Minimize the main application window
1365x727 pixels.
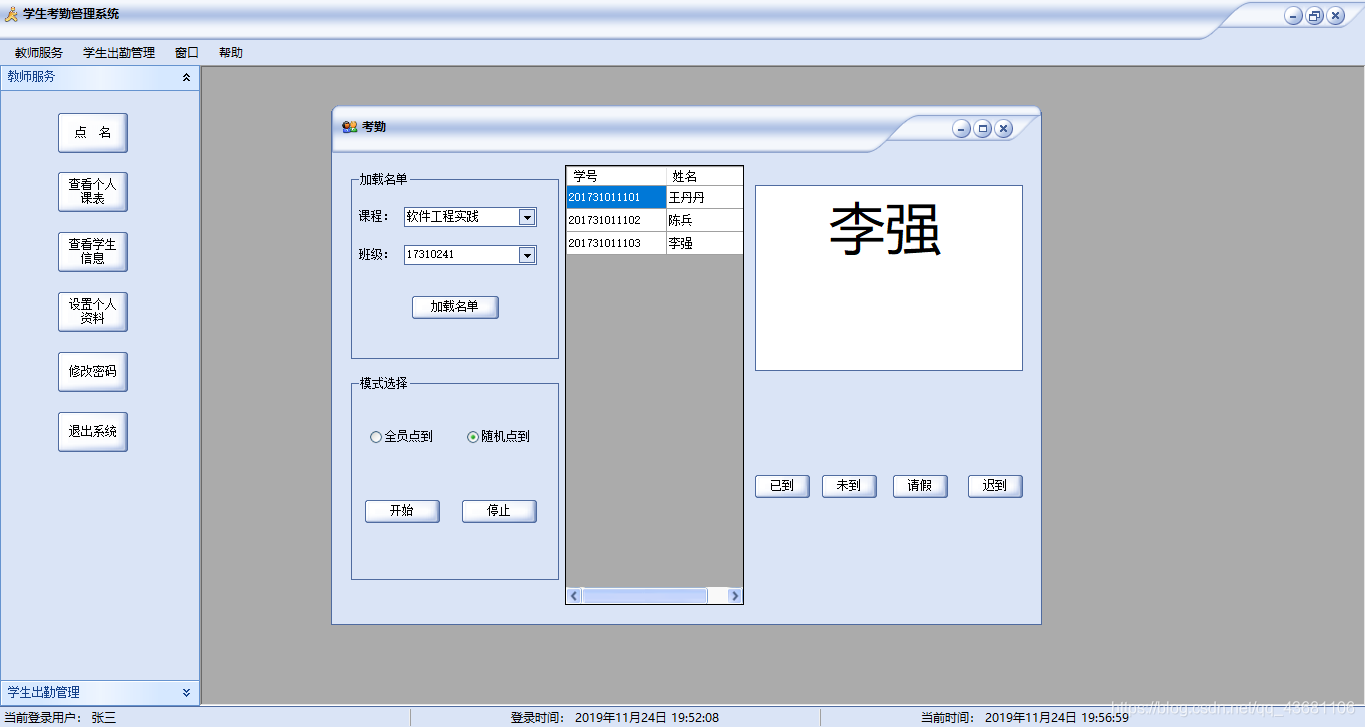pyautogui.click(x=1293, y=16)
